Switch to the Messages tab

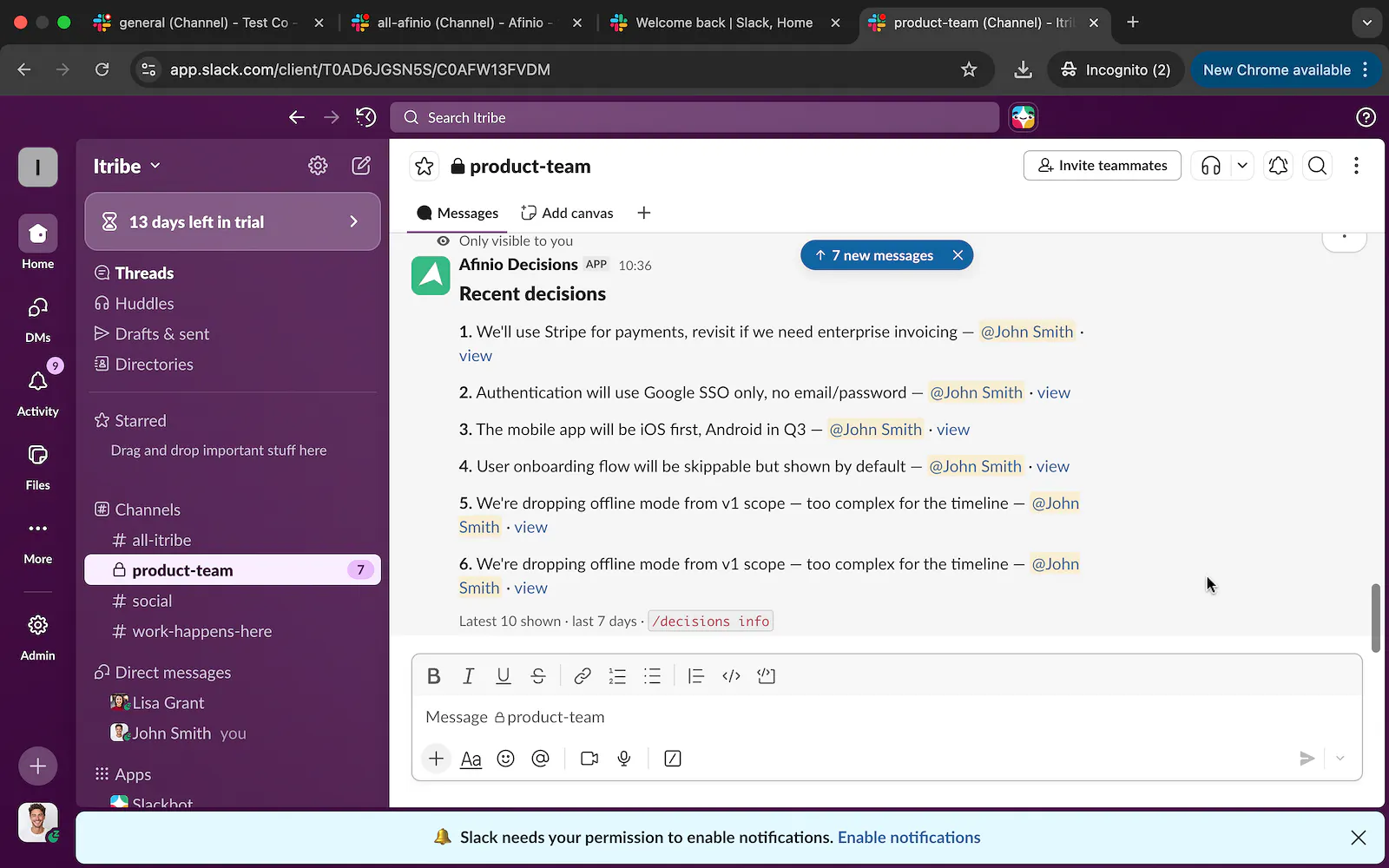tap(458, 213)
